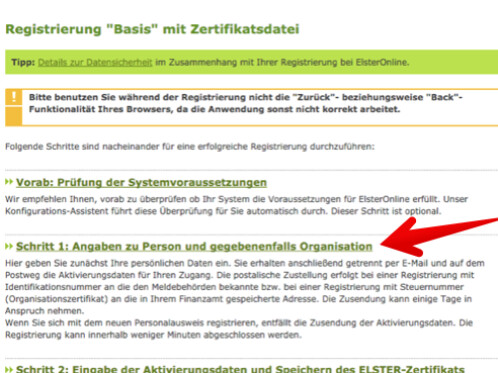The height and width of the screenshot is (373, 498).
Task: Click heading 'Registrierung "Basis" mit Zertifikatsdatei'
Action: tap(152, 29)
